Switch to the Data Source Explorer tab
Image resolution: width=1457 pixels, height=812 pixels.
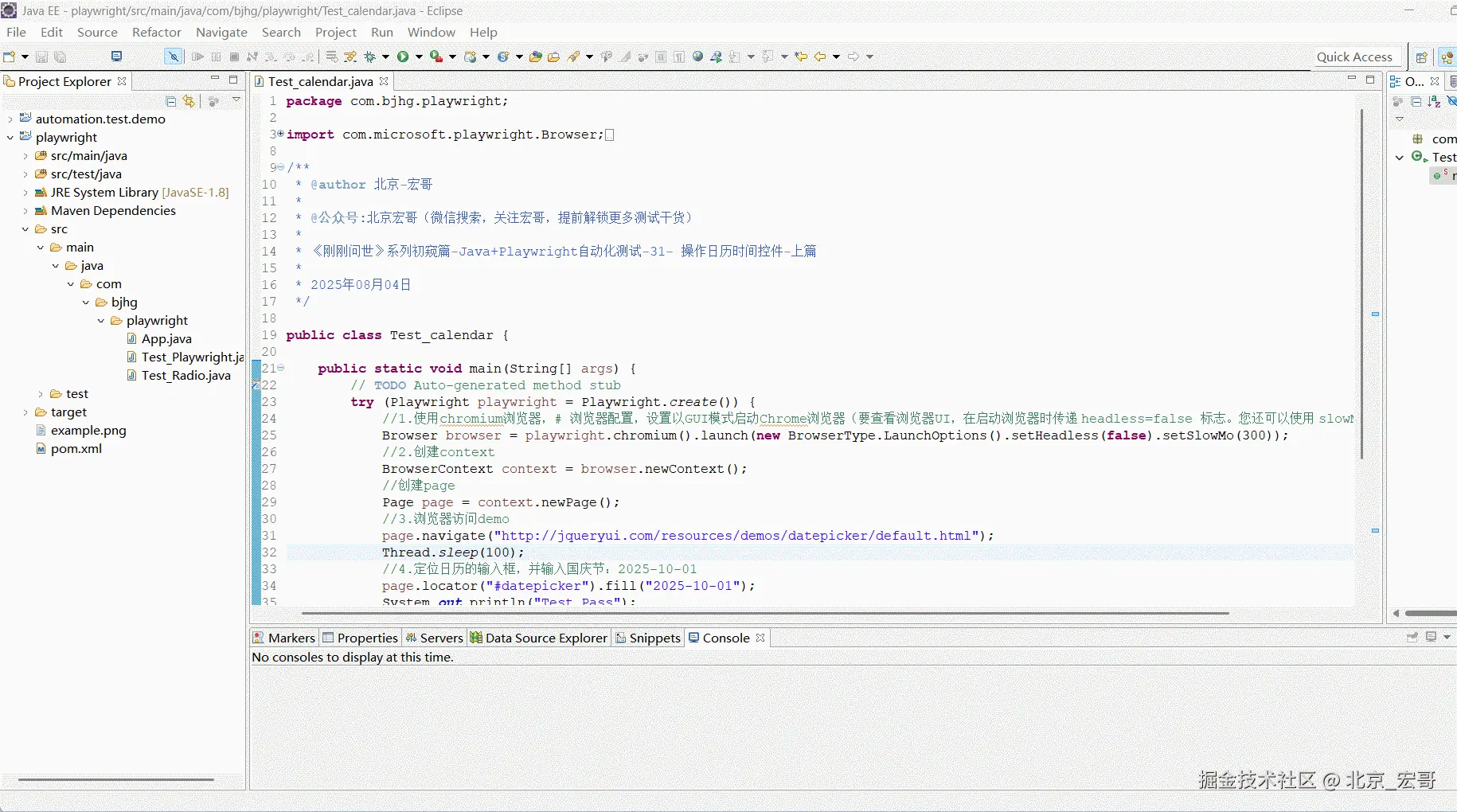pyautogui.click(x=539, y=638)
